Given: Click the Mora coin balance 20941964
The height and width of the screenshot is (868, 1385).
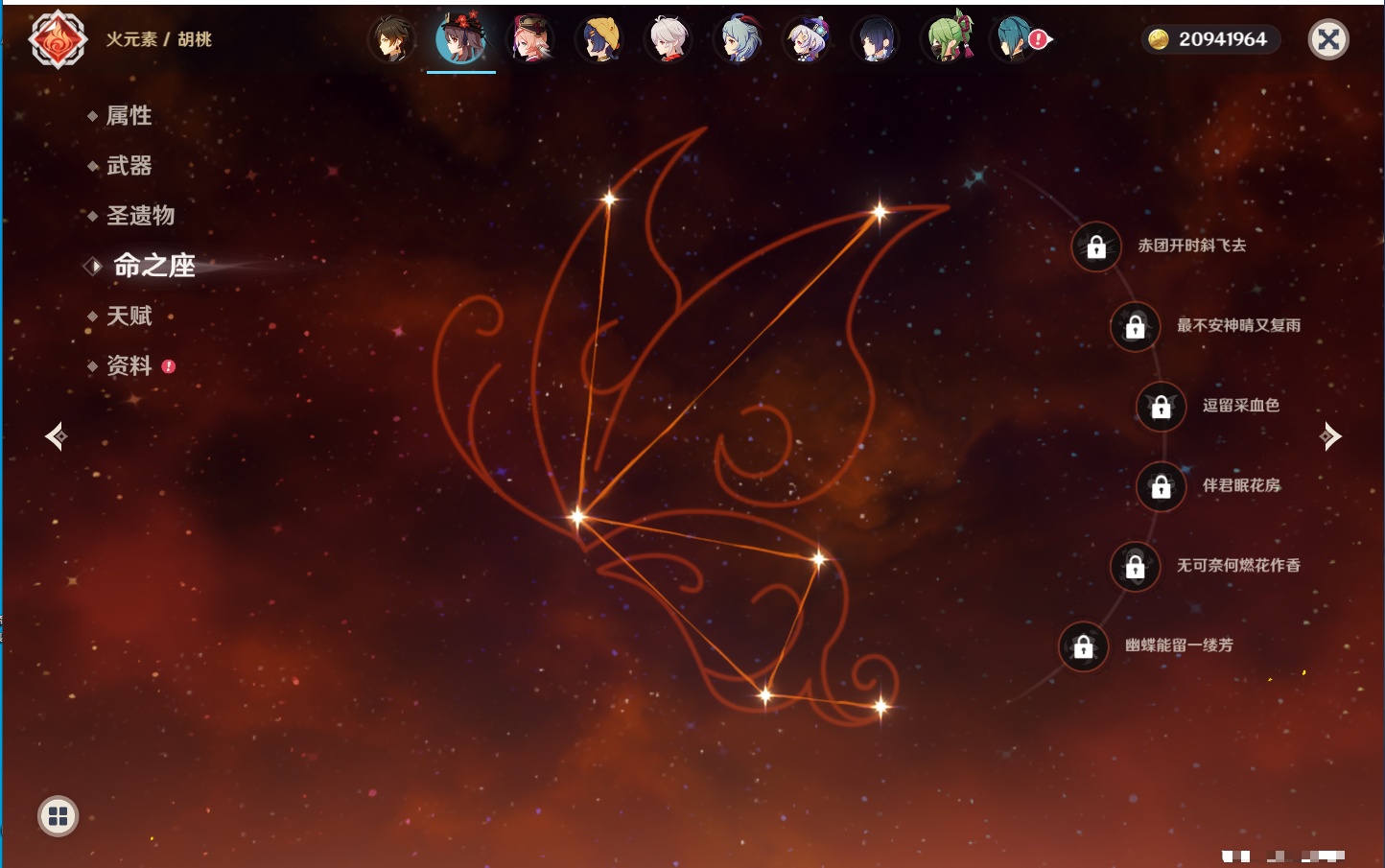Looking at the screenshot, I should [x=1210, y=39].
